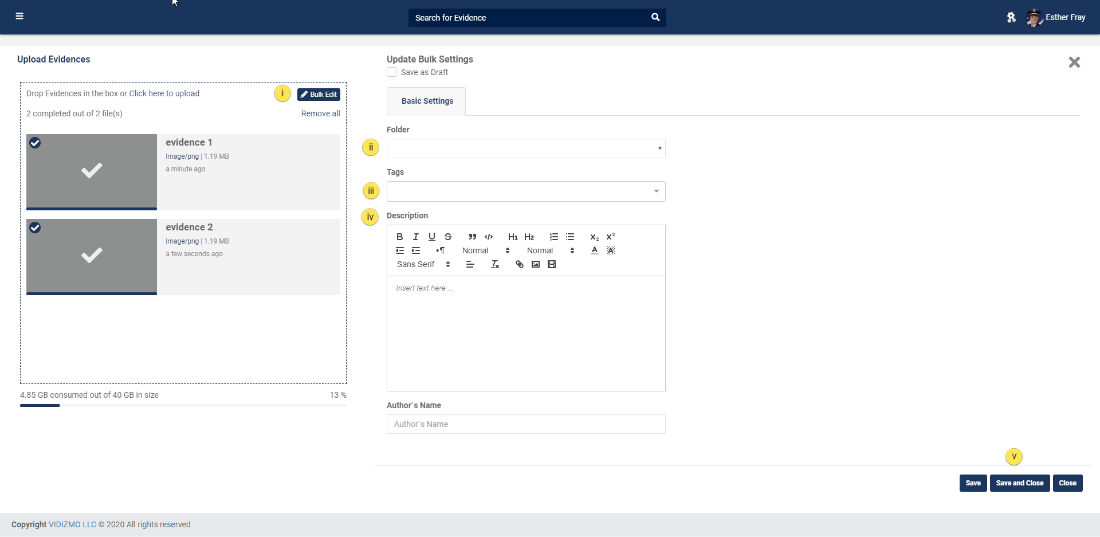Insert an image into the description

tap(535, 264)
